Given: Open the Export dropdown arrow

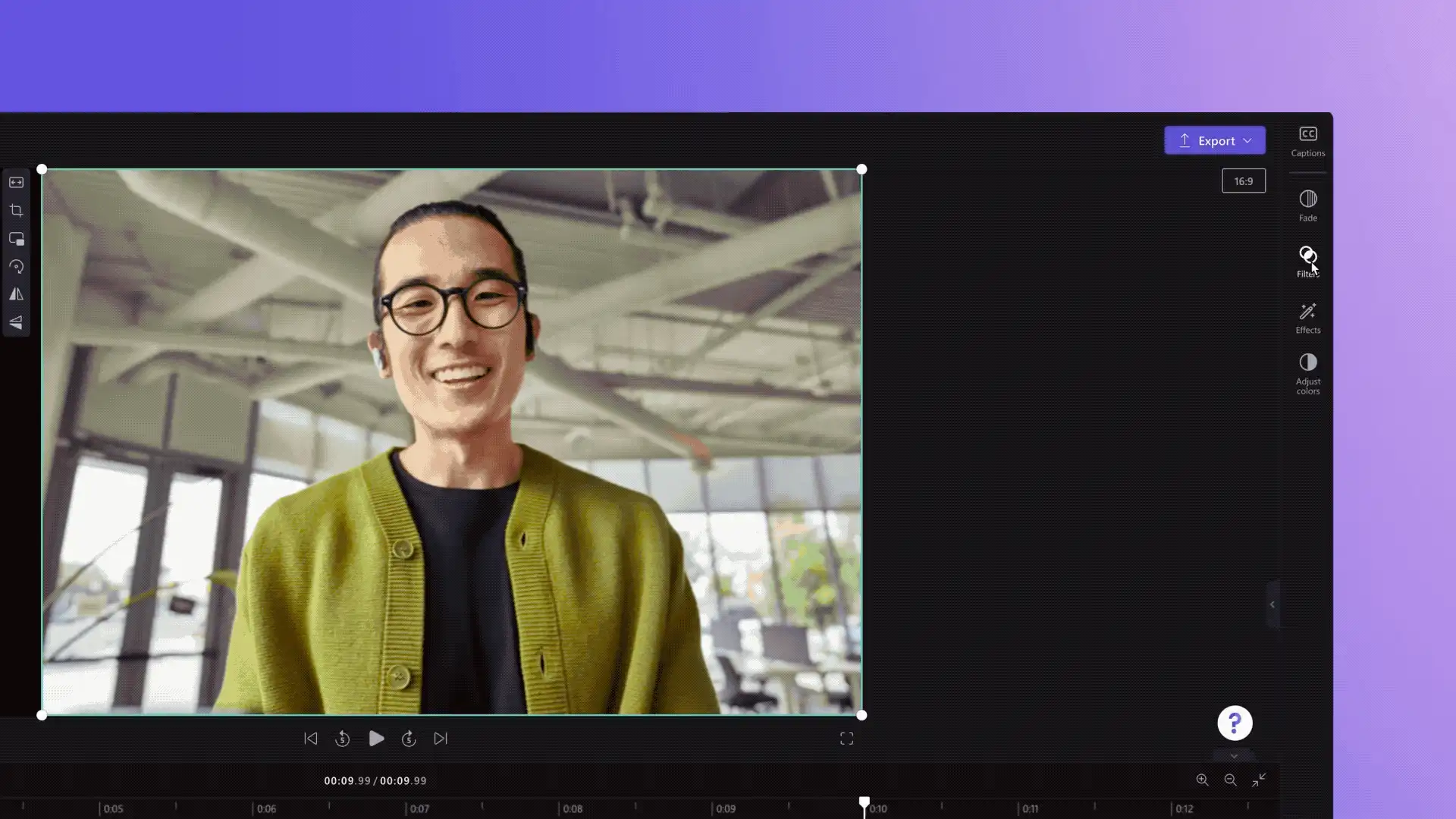Looking at the screenshot, I should click(x=1247, y=141).
